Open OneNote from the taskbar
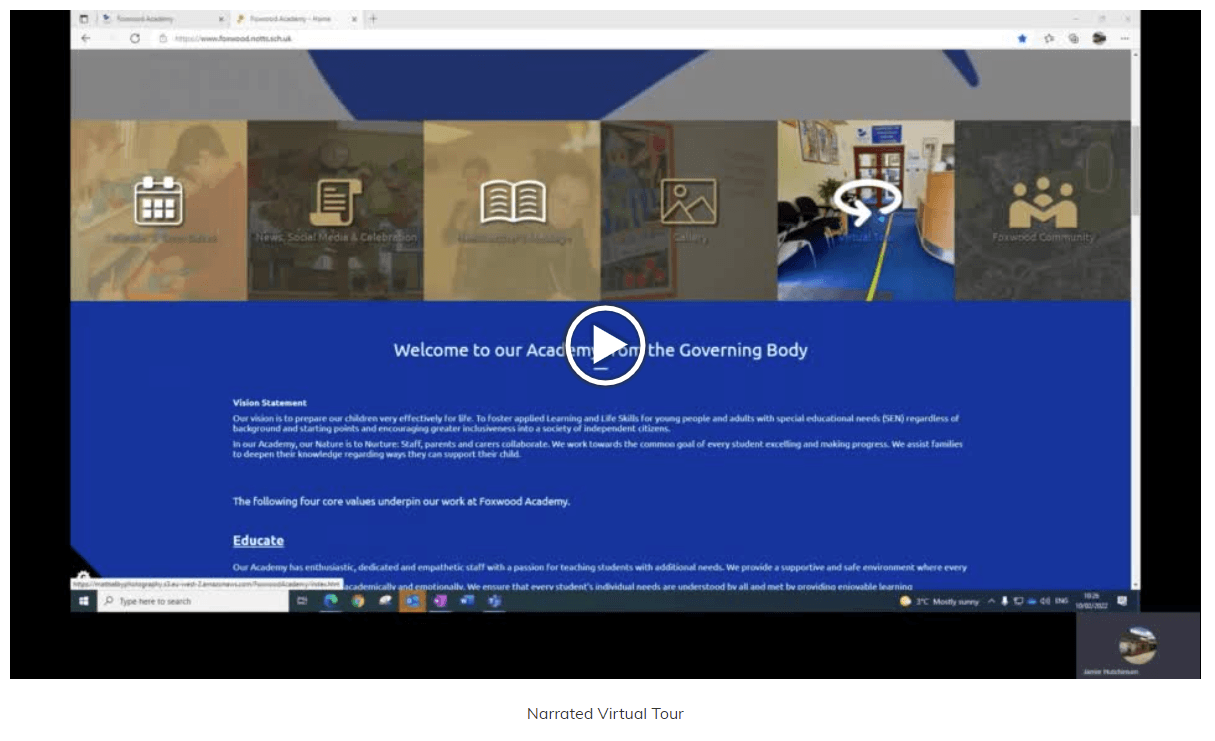Viewport: 1215px width, 741px height. tap(439, 601)
